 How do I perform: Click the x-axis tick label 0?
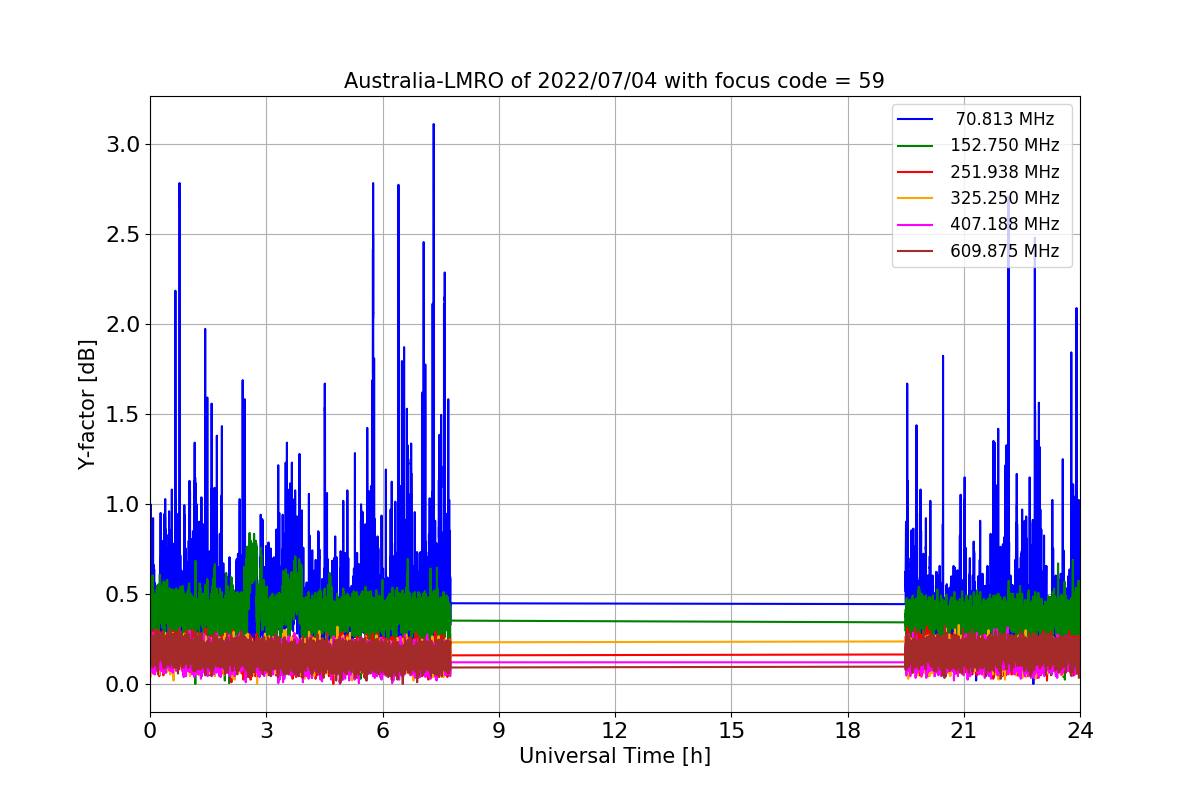150,731
